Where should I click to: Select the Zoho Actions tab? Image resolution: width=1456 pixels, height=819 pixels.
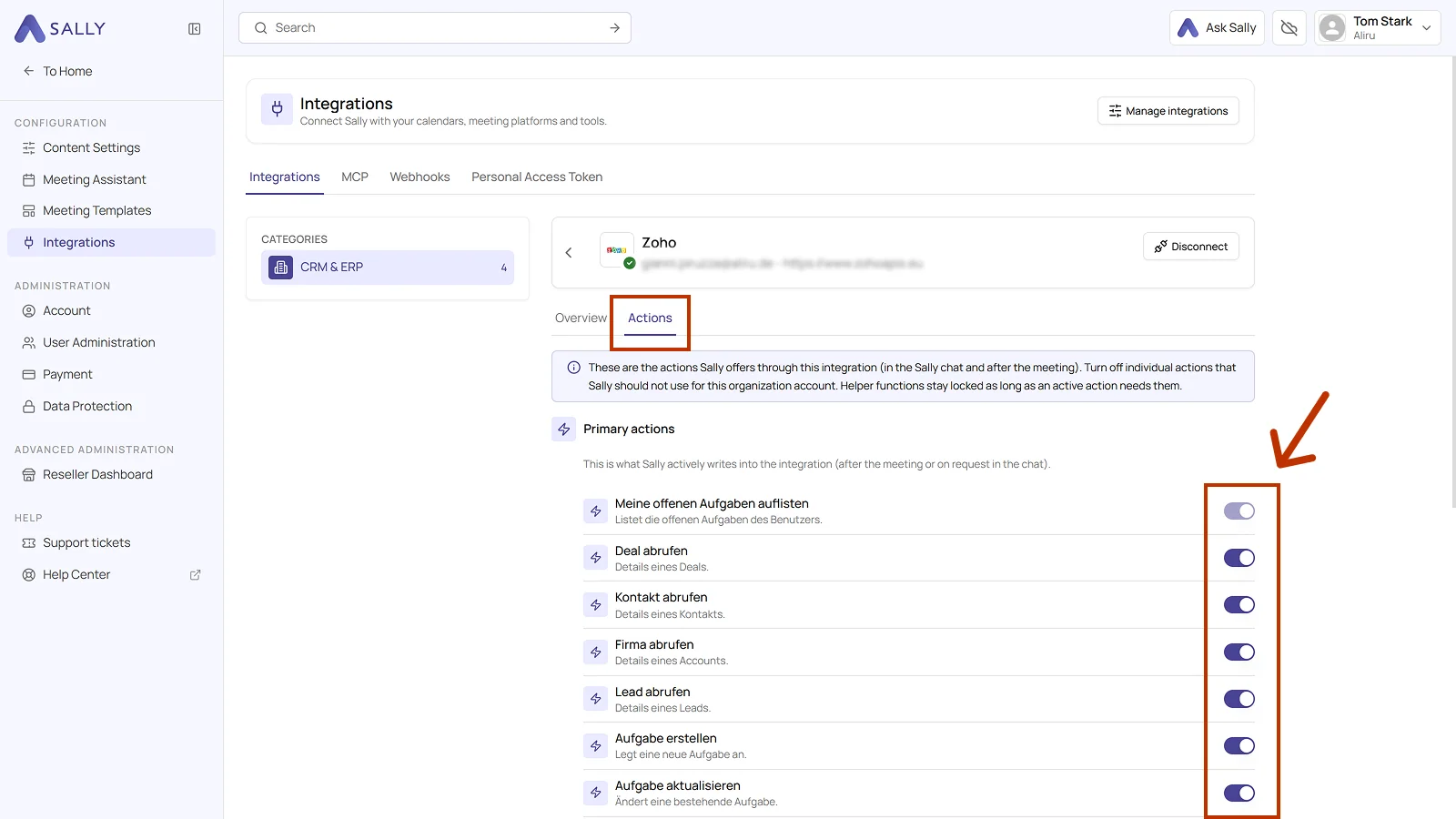coord(650,318)
